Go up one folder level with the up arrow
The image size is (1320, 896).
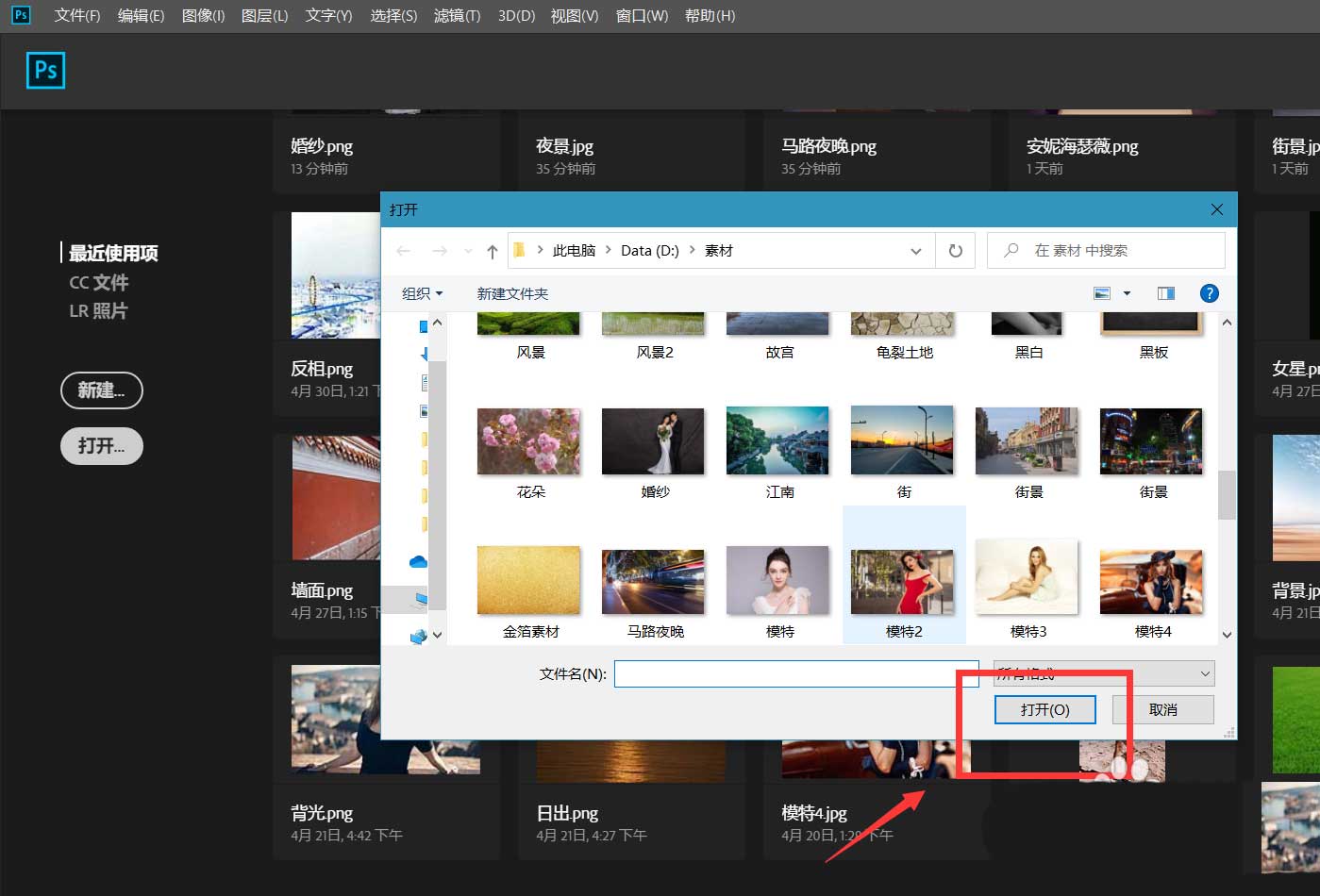(x=492, y=251)
